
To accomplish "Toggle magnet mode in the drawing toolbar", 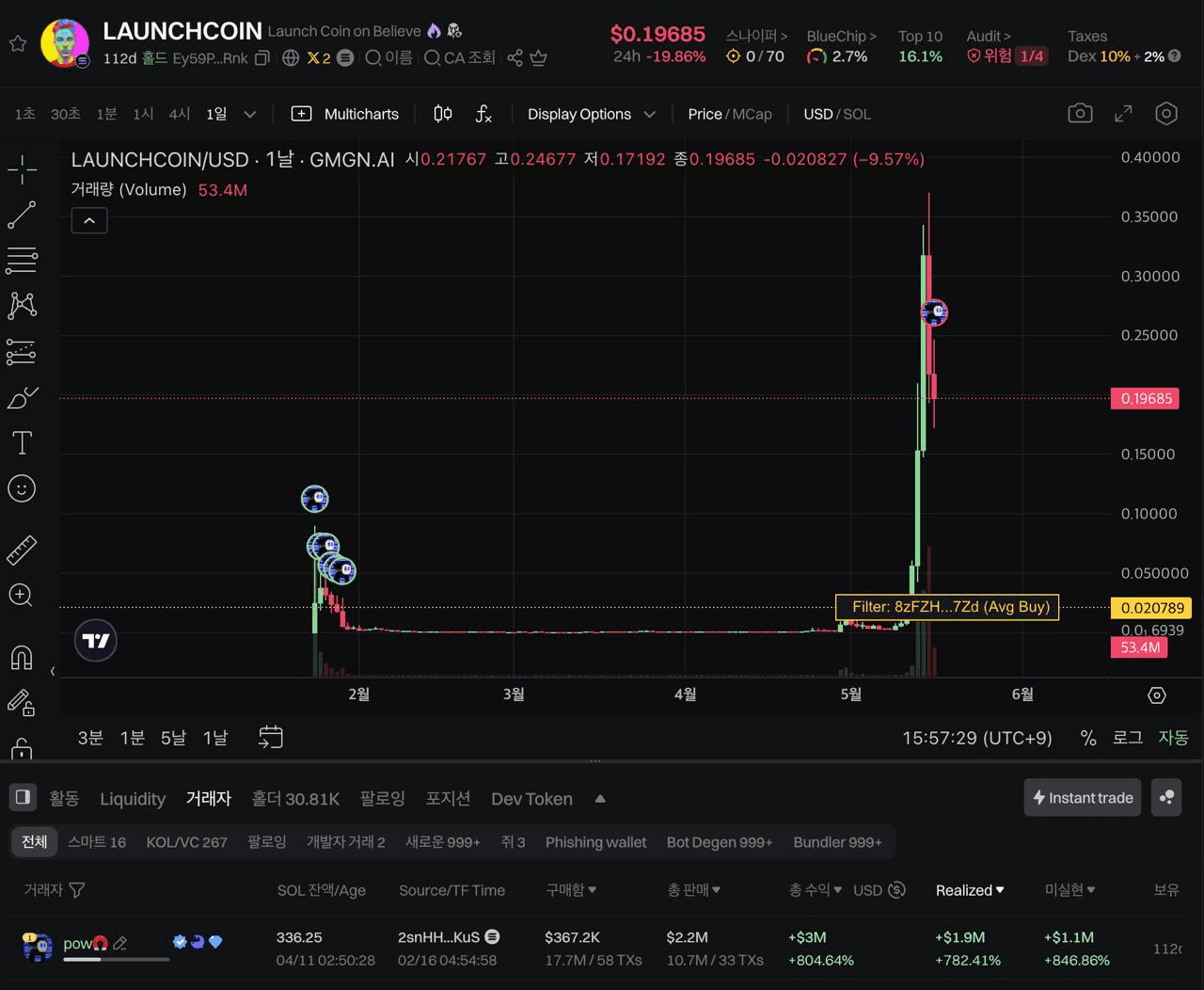I will pos(22,657).
